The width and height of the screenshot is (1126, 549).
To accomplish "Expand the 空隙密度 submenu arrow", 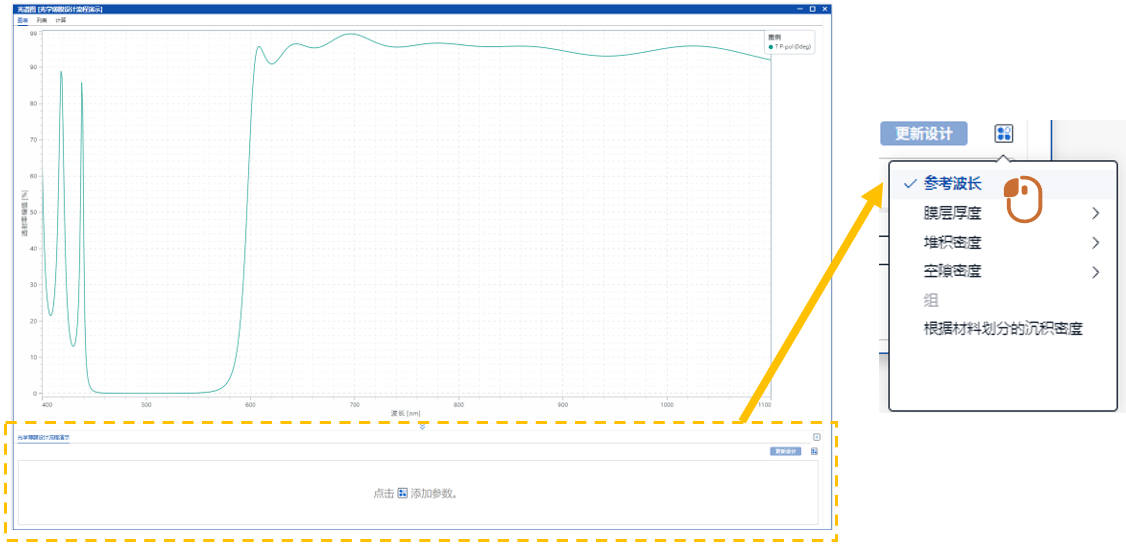I will pyautogui.click(x=1096, y=271).
